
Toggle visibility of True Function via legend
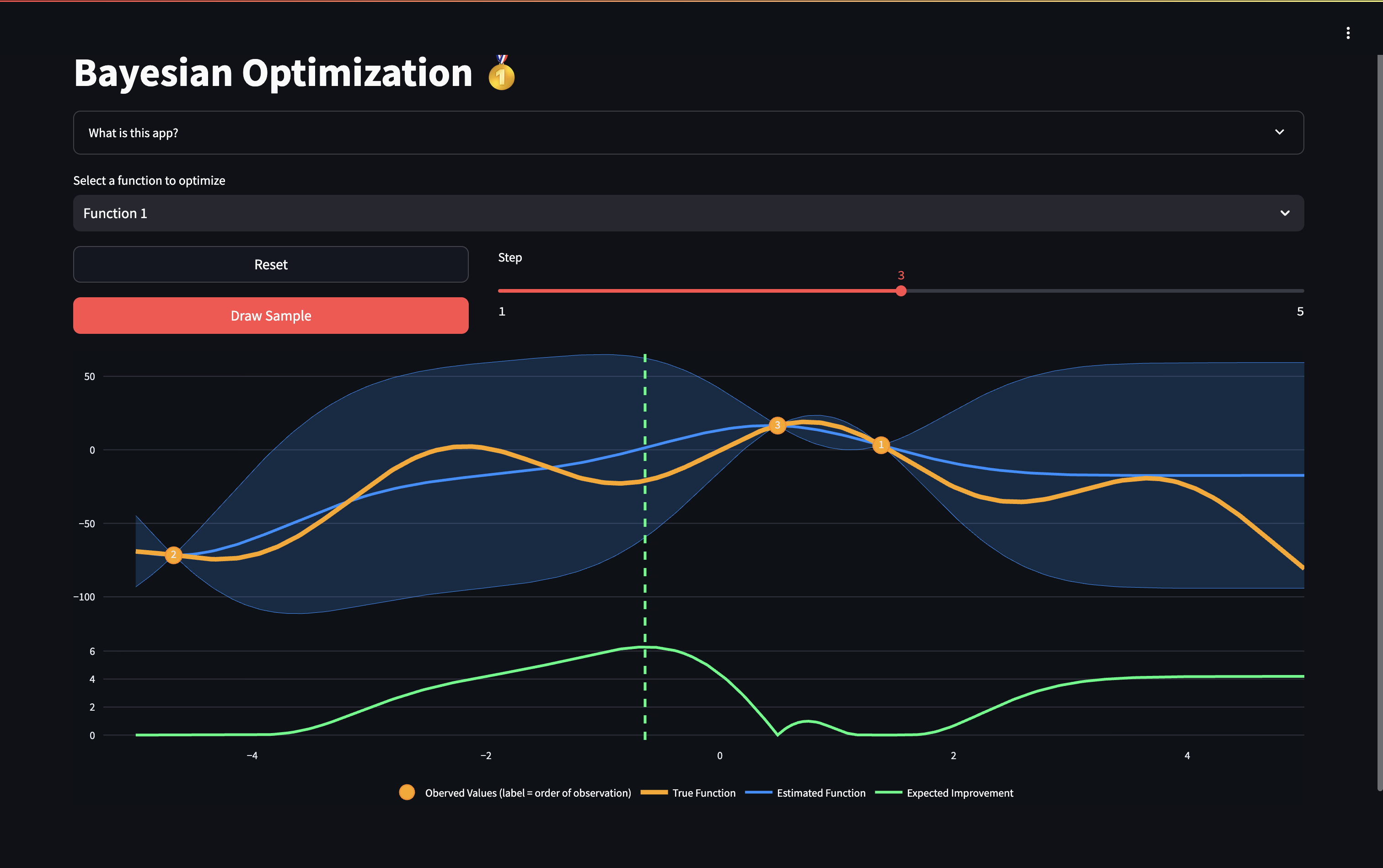click(703, 792)
